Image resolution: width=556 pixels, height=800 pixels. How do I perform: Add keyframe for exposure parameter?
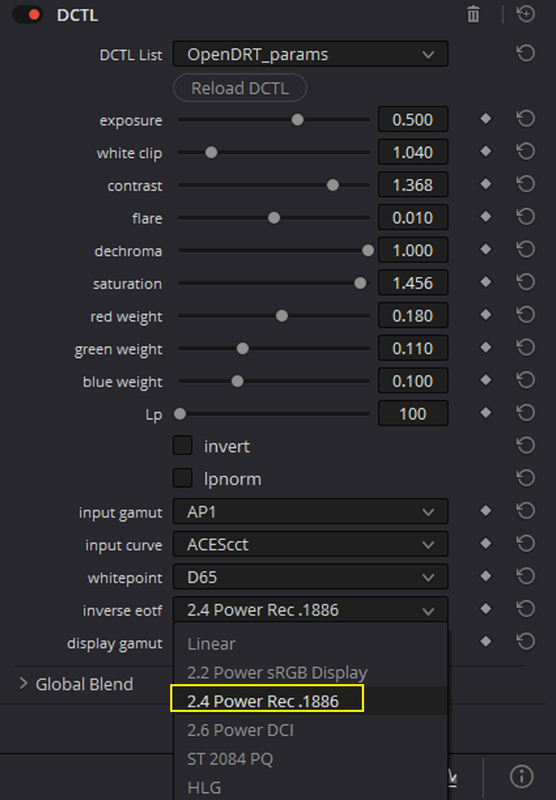click(x=486, y=119)
